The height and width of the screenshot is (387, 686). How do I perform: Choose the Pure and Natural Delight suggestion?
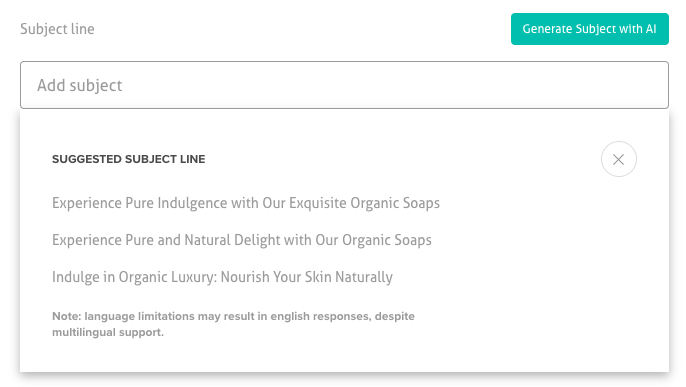242,240
